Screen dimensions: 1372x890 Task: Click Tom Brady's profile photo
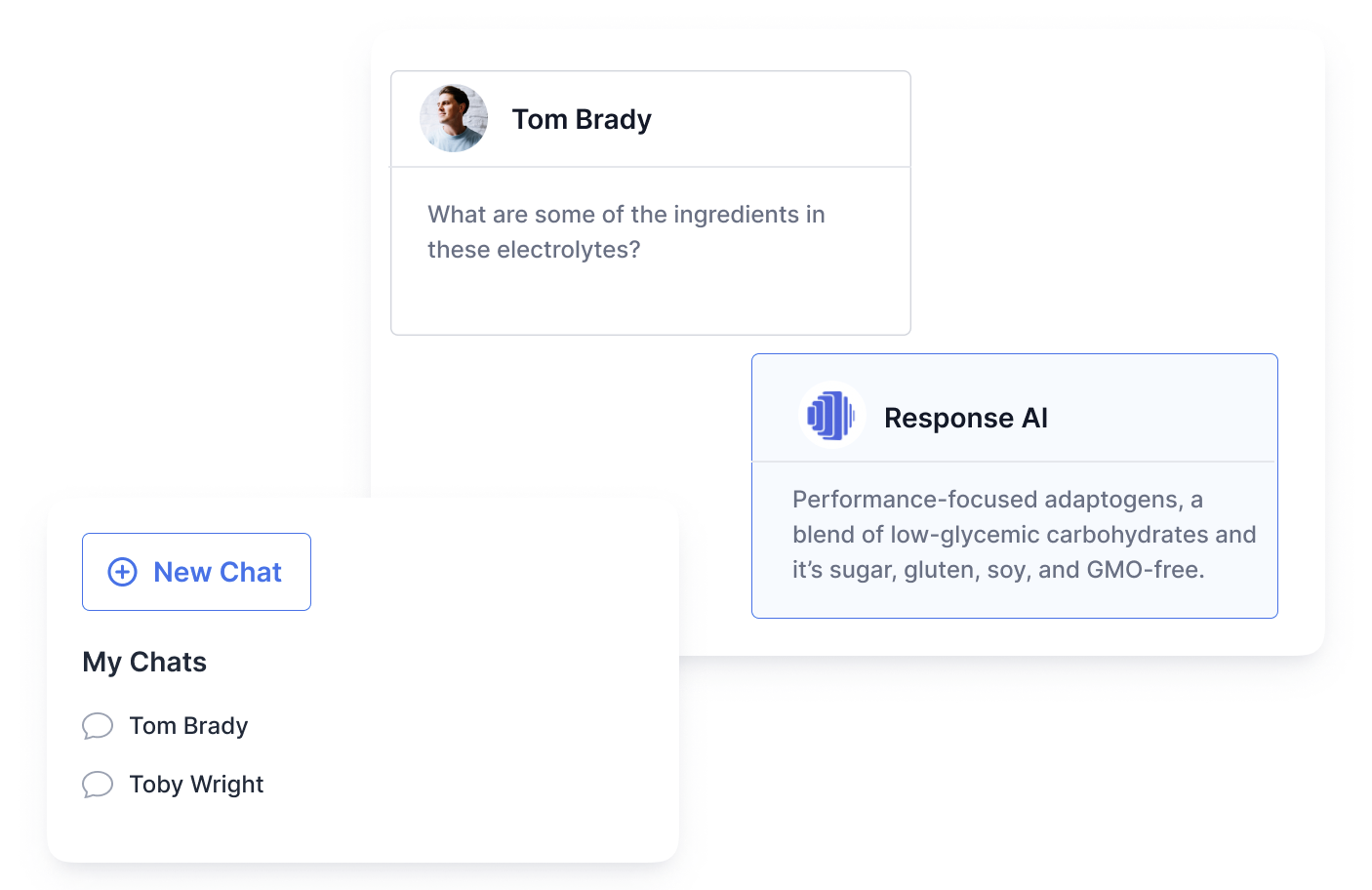coord(454,118)
